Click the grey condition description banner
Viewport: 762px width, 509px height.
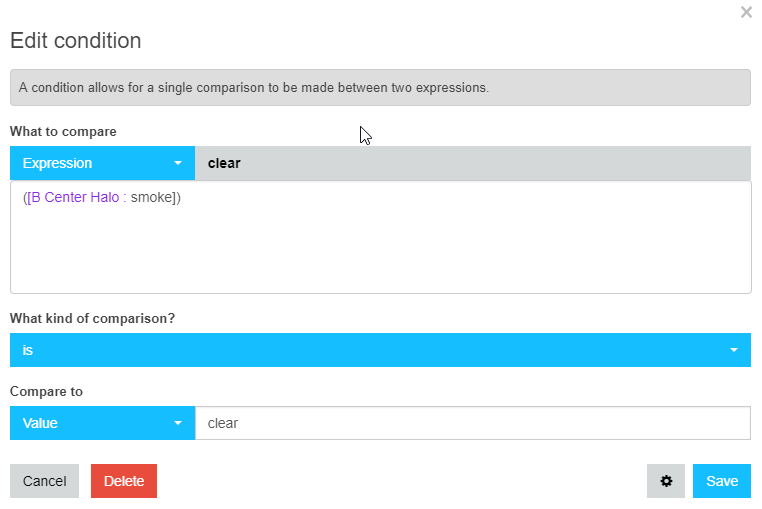click(381, 88)
